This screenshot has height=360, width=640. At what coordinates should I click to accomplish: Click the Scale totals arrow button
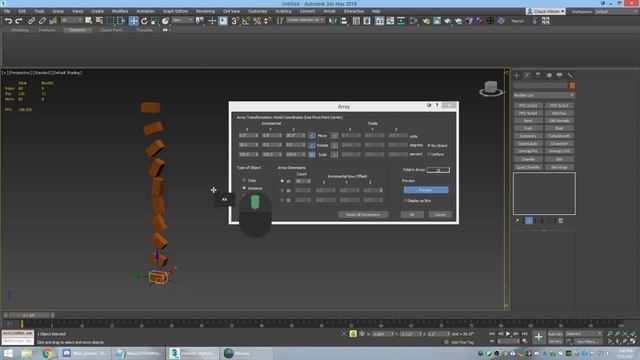click(334, 154)
